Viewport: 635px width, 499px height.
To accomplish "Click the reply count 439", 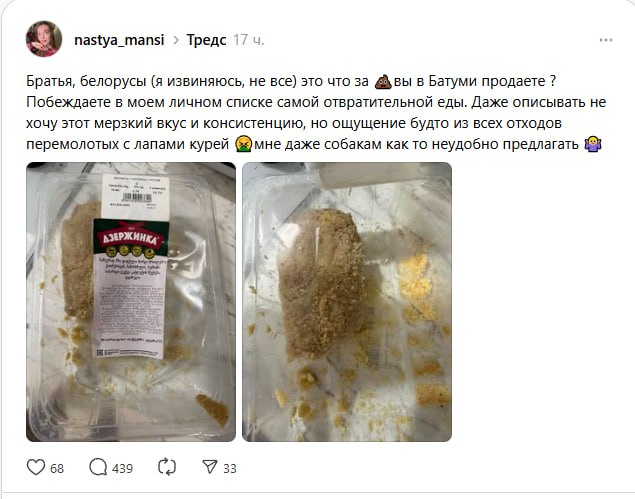I will (122, 469).
